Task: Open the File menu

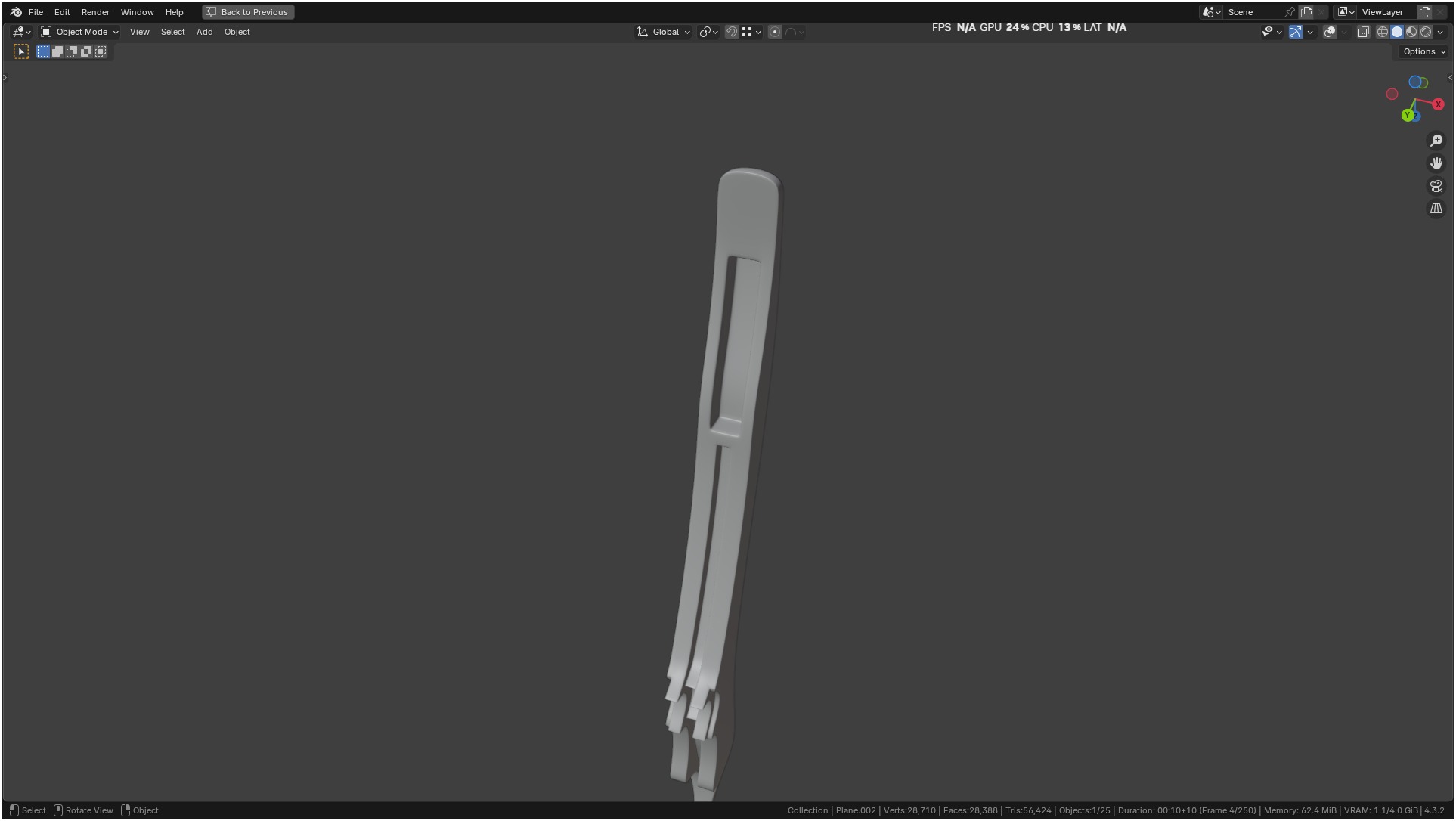Action: [36, 12]
